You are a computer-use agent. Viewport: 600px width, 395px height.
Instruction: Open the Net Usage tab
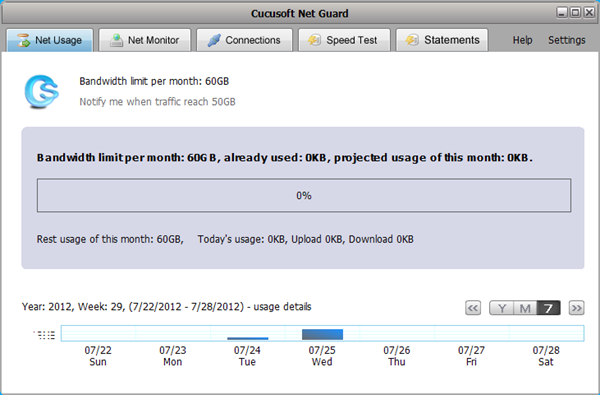point(50,40)
